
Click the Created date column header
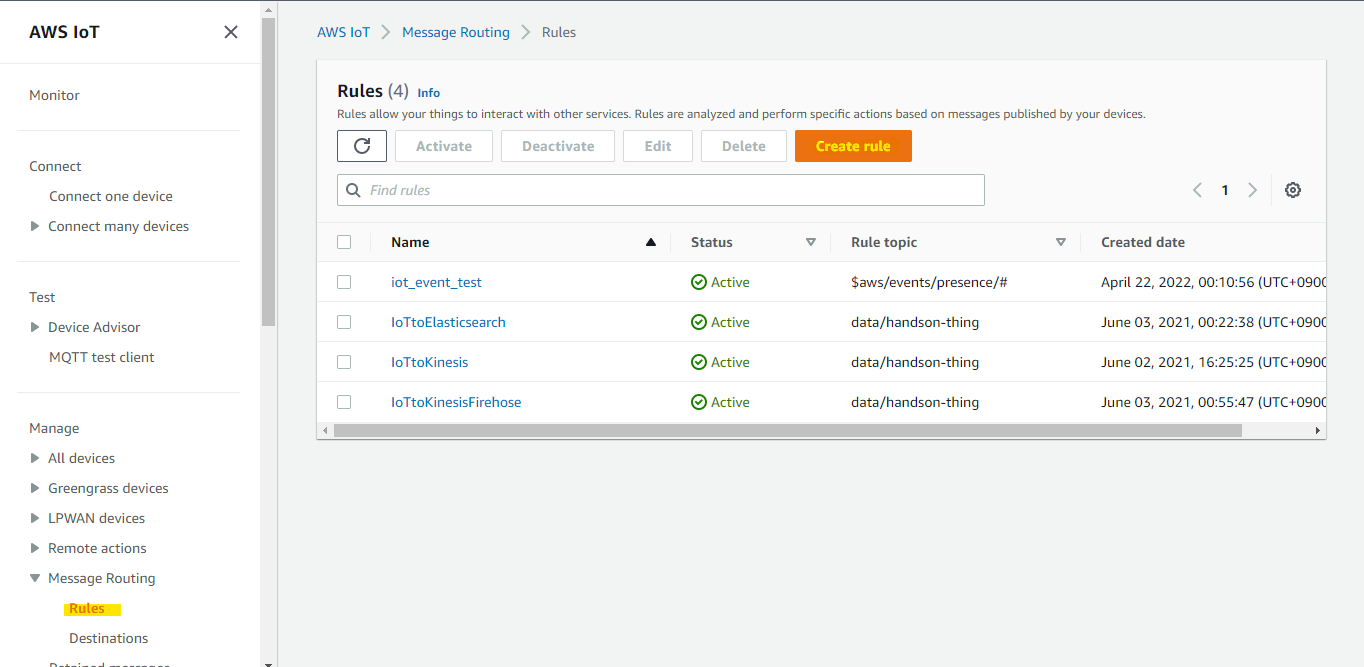(1143, 242)
